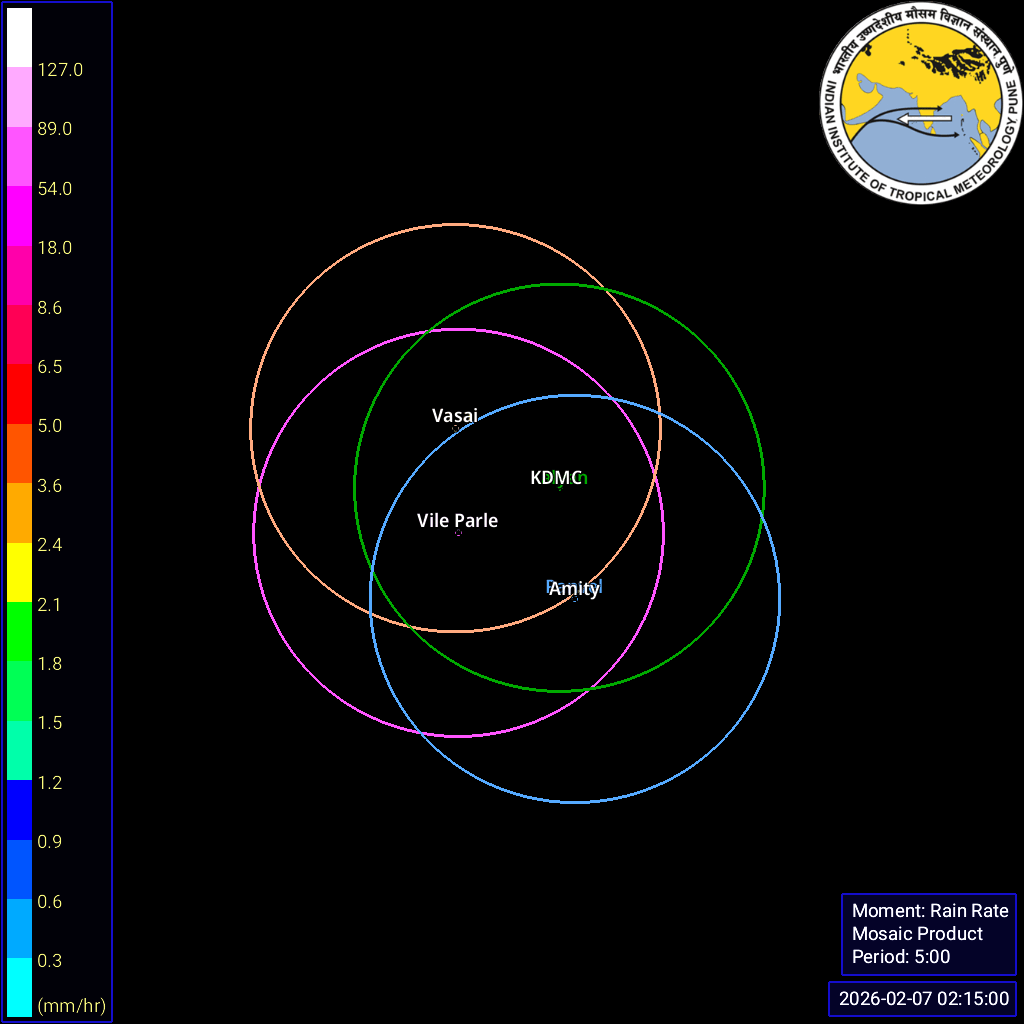Pick the pure red swatch in the legend
This screenshot has width=1024, height=1024.
(x=19, y=394)
